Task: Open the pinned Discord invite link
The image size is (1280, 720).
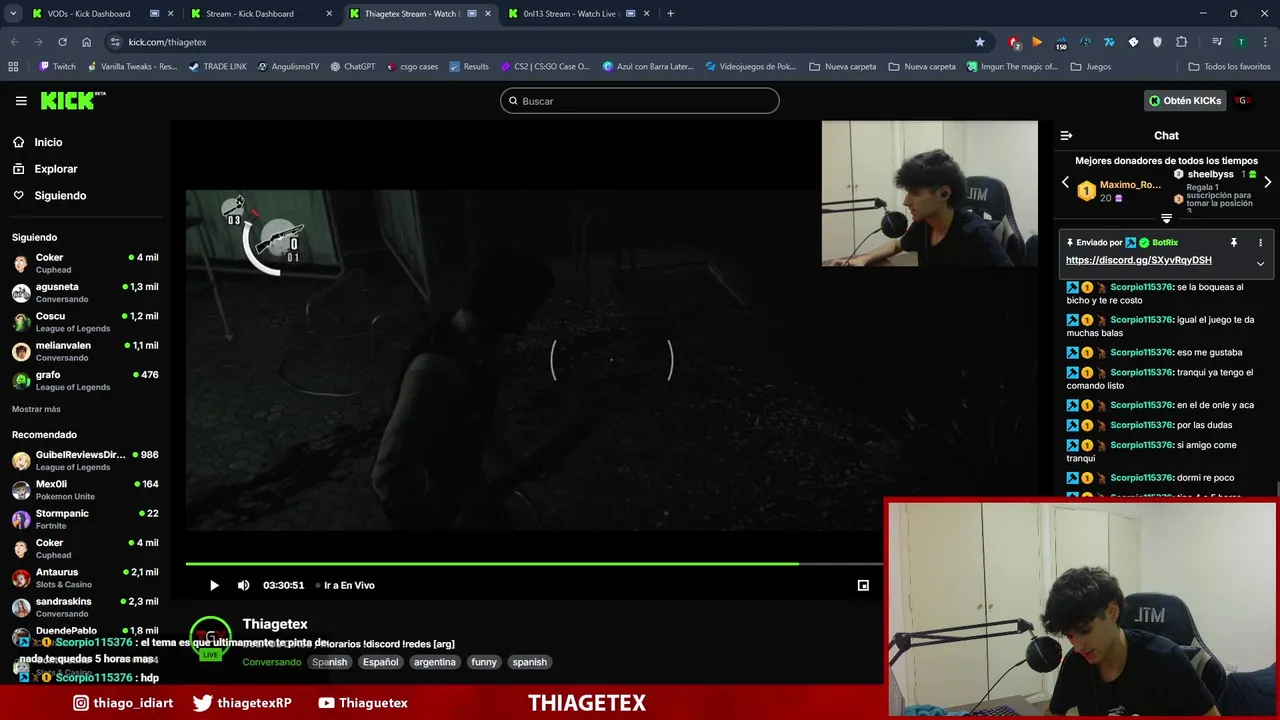Action: 1138,260
